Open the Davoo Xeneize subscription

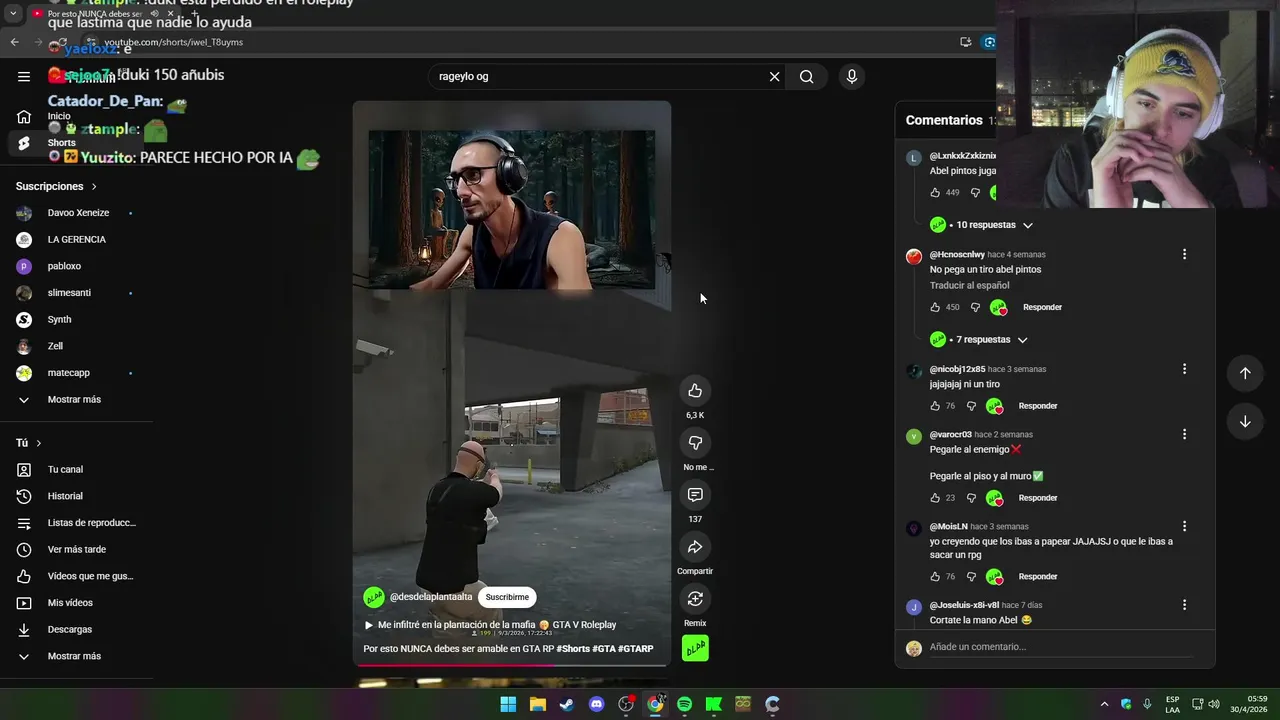point(76,213)
